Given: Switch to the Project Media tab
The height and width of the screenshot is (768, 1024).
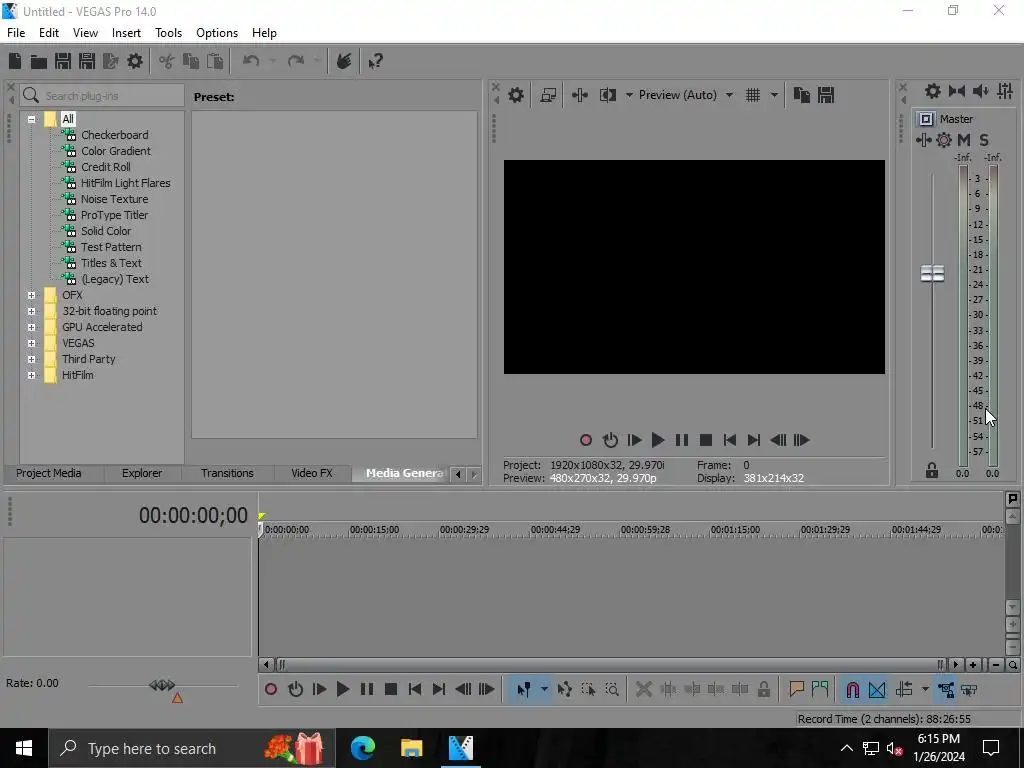Looking at the screenshot, I should click(x=48, y=473).
